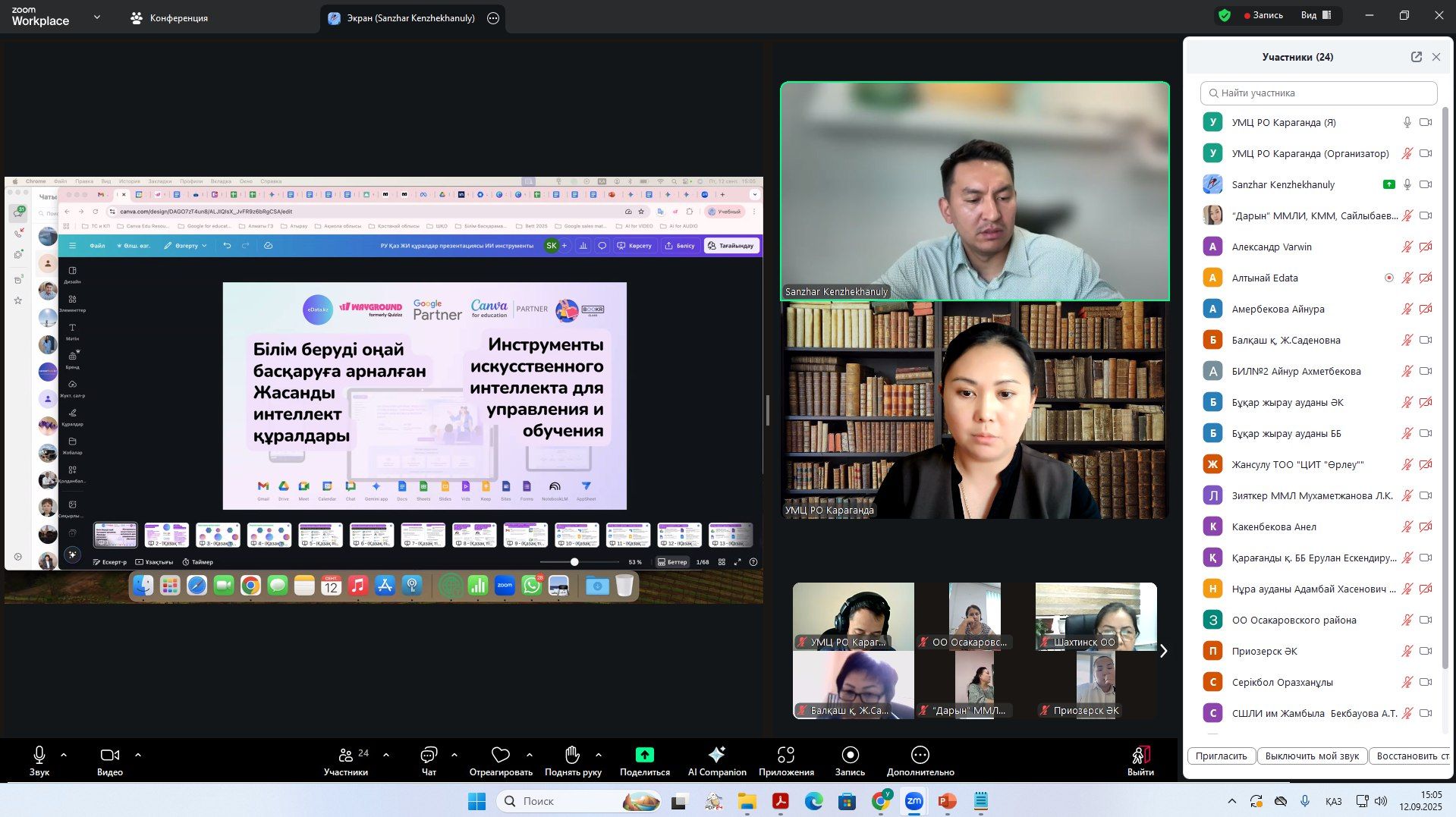The width and height of the screenshot is (1456, 817).
Task: Click the Mute my audio button
Action: (1312, 756)
